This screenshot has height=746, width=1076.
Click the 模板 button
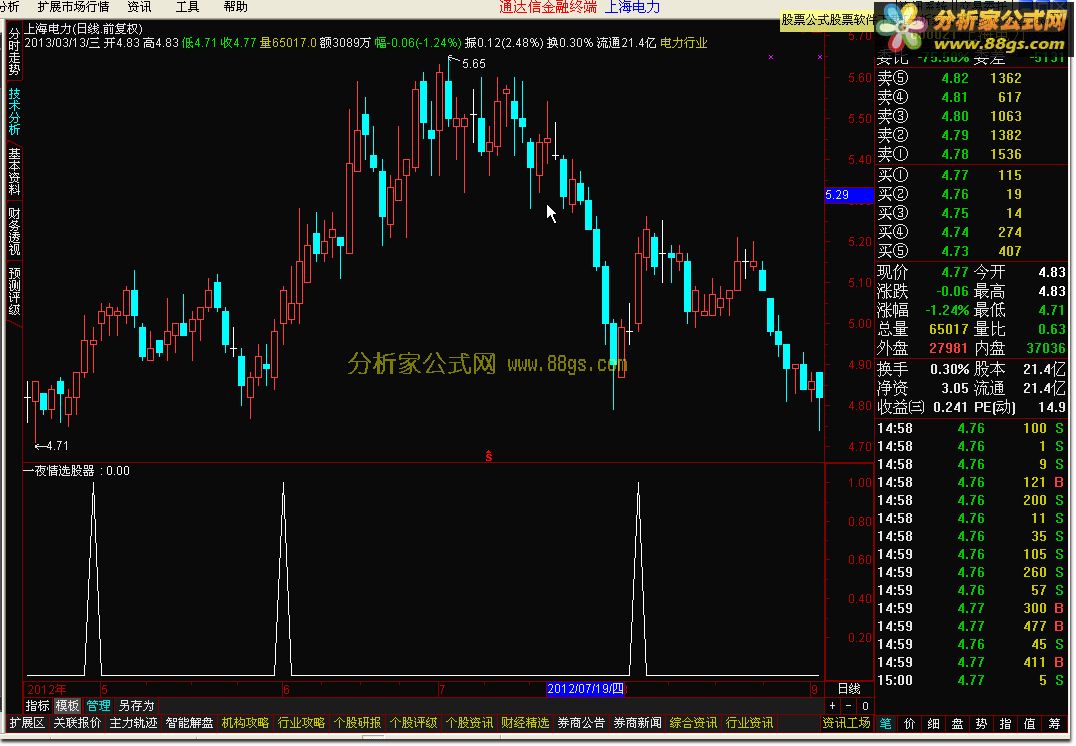click(67, 706)
